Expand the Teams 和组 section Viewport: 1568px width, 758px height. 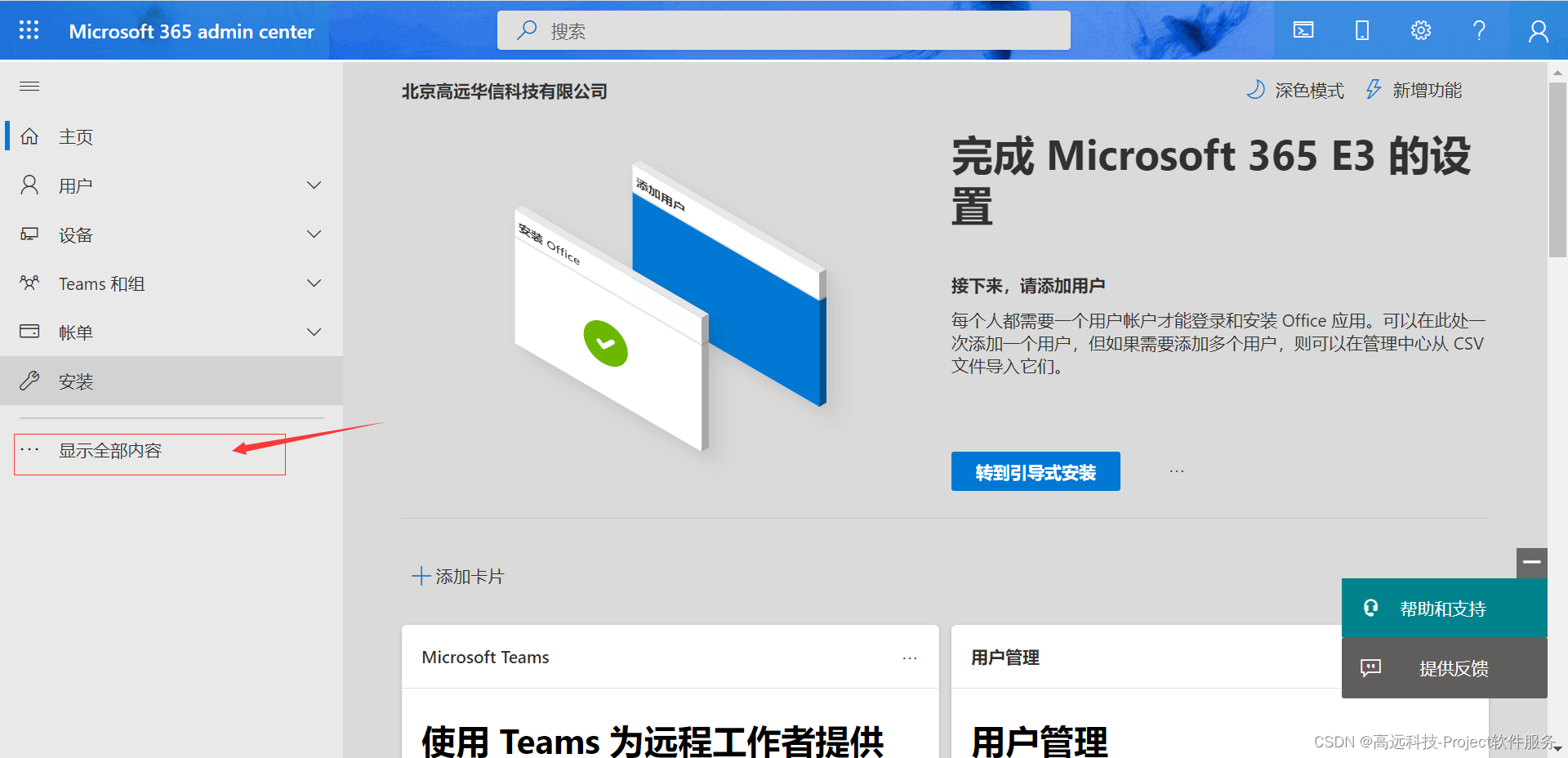point(314,283)
